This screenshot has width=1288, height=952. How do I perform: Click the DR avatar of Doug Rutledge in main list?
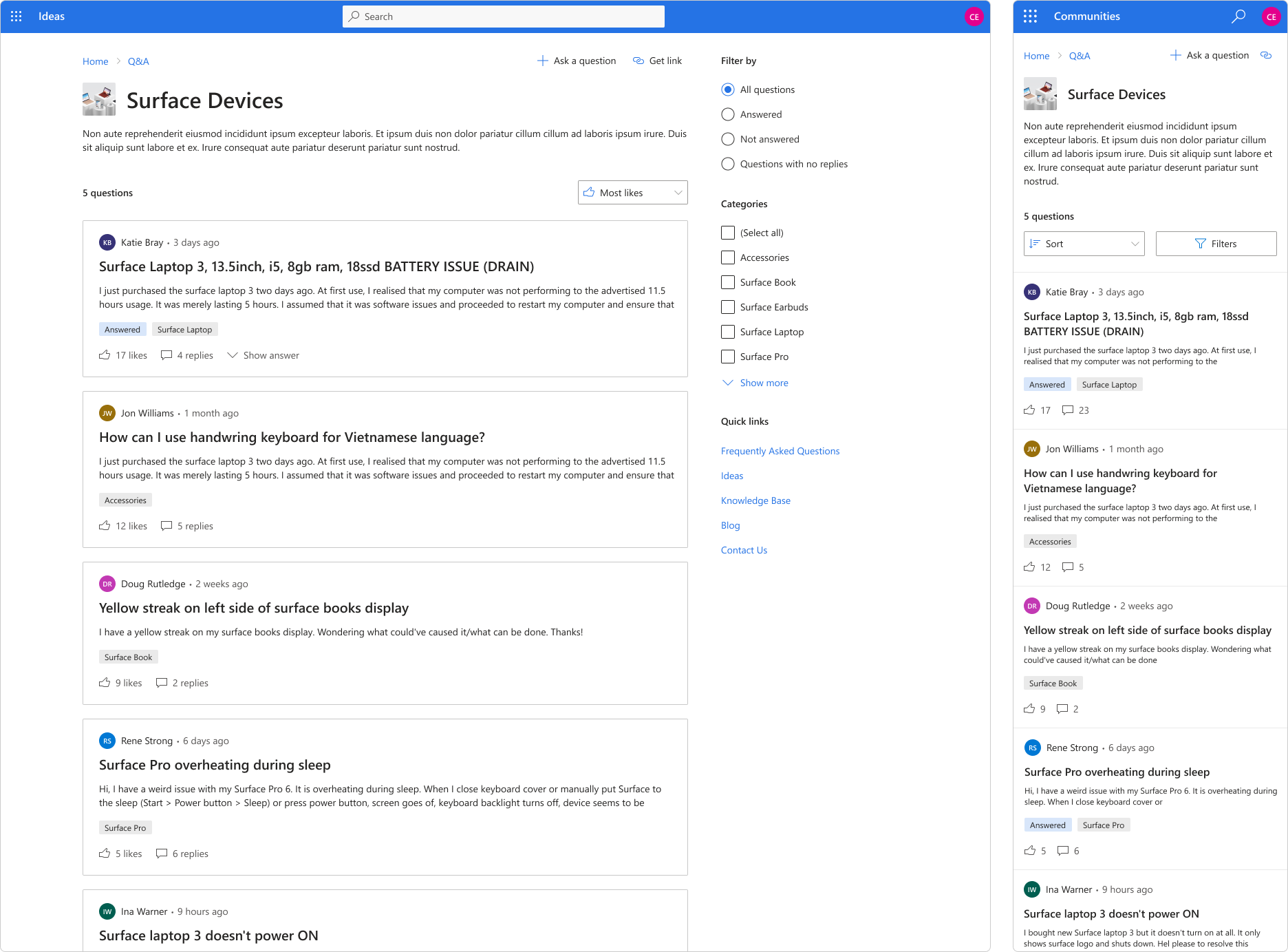pyautogui.click(x=107, y=584)
